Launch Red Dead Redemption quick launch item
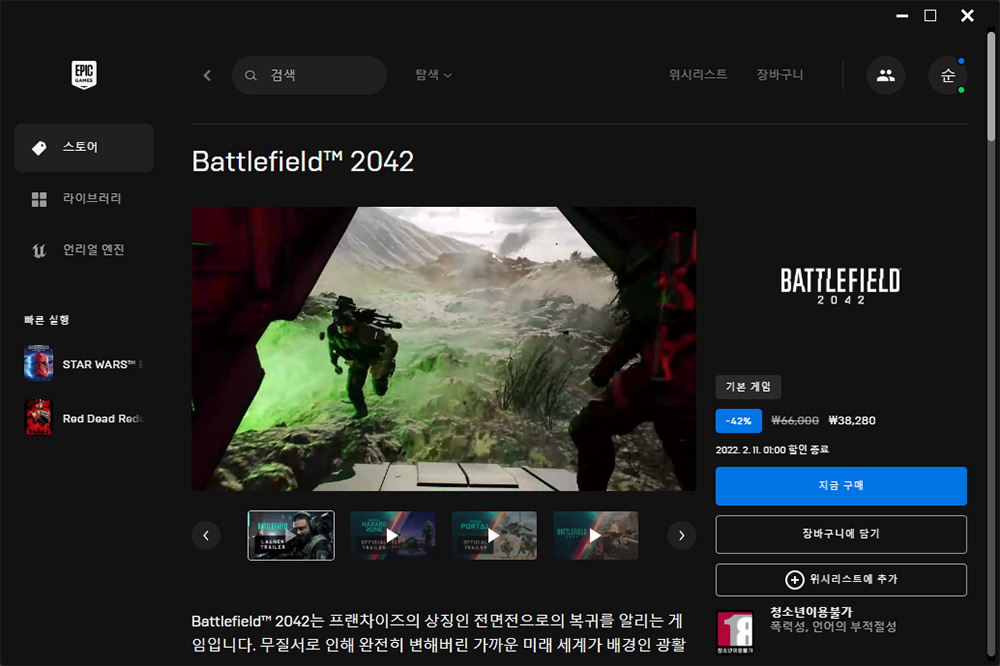This screenshot has width=1000, height=666. coord(84,418)
